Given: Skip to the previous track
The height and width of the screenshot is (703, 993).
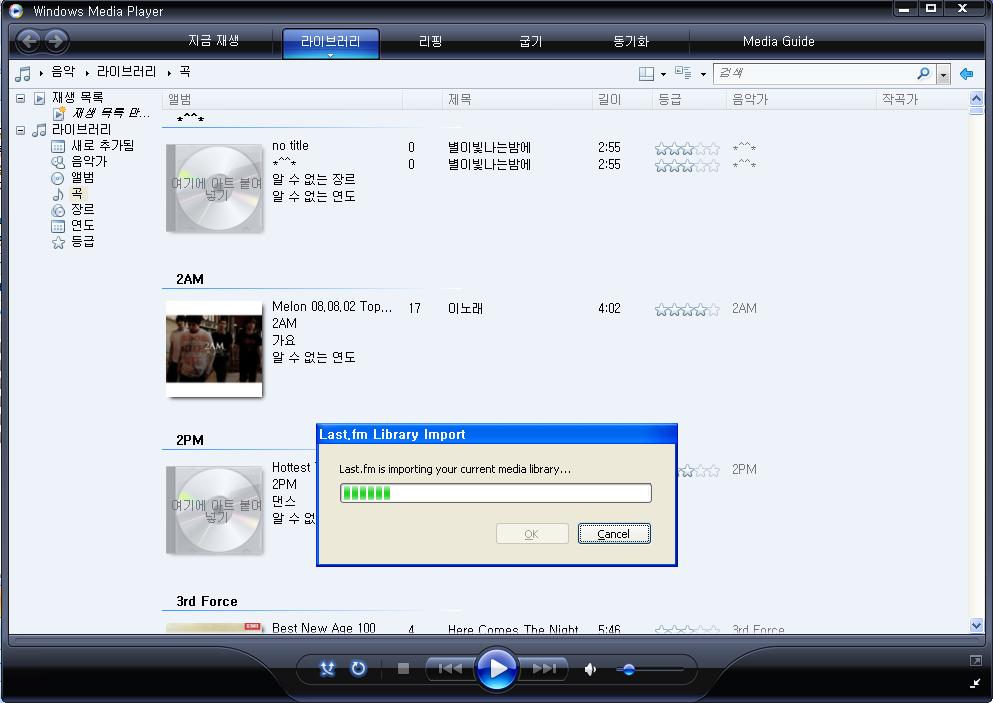Looking at the screenshot, I should pos(450,668).
